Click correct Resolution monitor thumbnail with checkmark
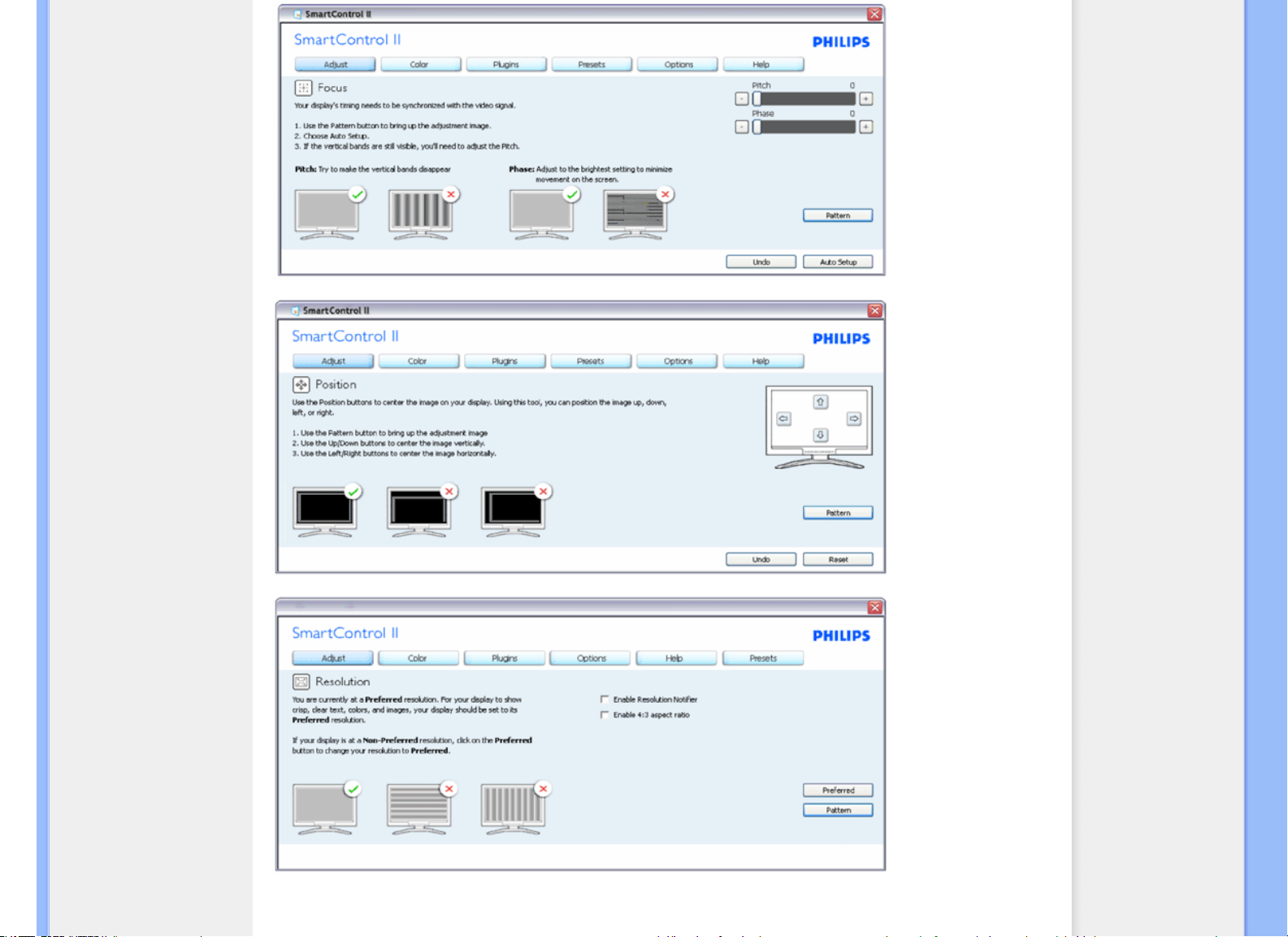 coord(326,809)
